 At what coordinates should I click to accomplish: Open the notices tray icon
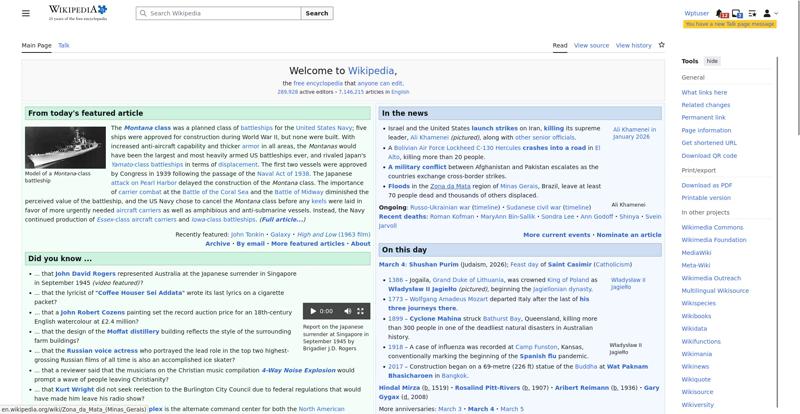pyautogui.click(x=737, y=13)
